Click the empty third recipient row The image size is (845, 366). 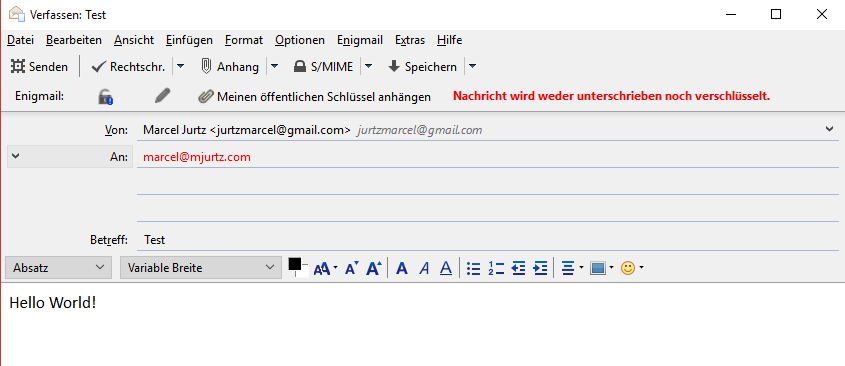coord(488,211)
